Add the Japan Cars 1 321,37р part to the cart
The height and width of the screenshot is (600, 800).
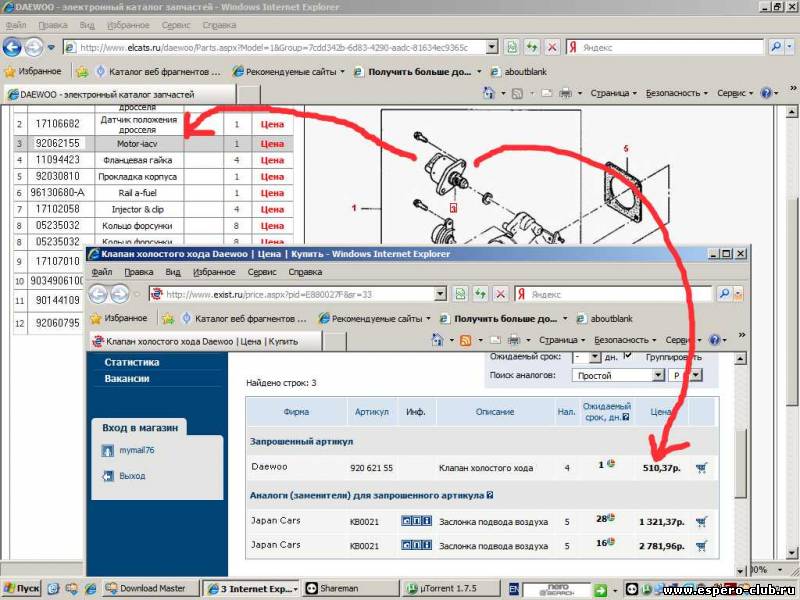(x=702, y=521)
